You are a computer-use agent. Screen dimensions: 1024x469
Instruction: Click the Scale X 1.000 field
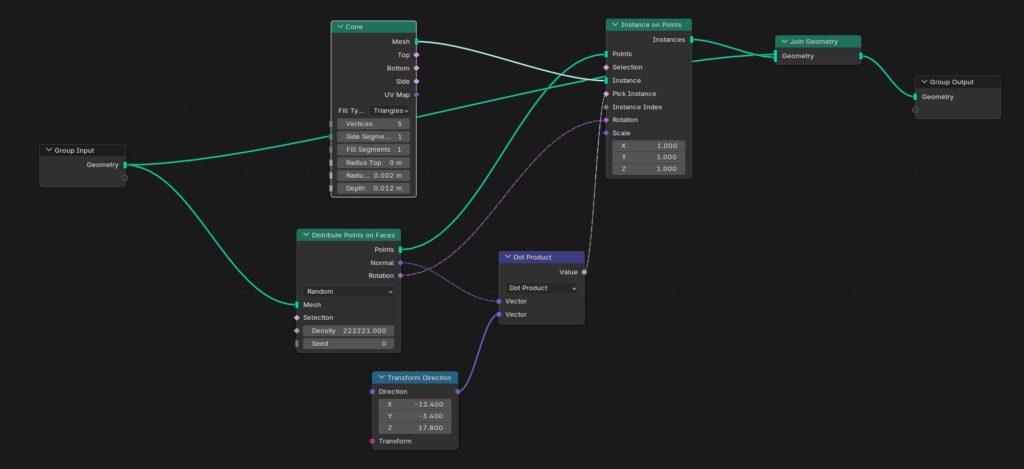click(x=649, y=146)
